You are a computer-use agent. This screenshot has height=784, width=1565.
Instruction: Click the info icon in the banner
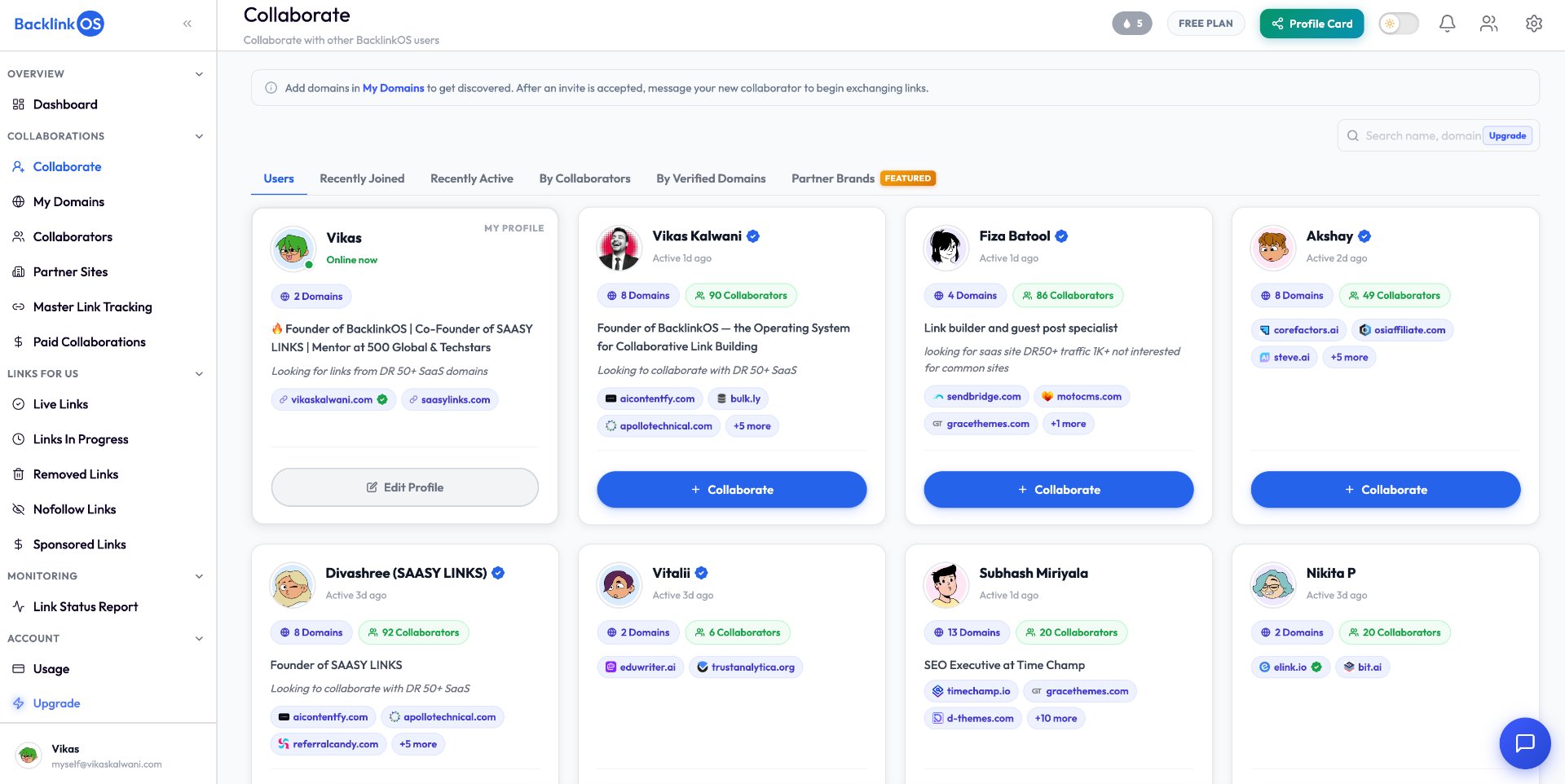(x=271, y=88)
